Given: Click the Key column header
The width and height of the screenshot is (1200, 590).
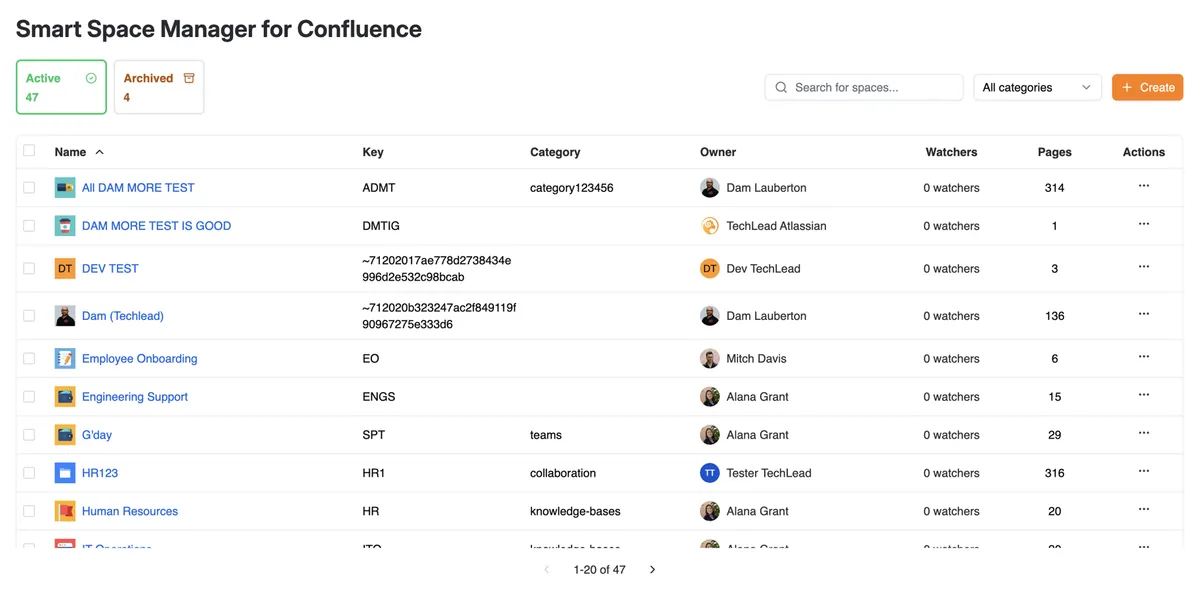Looking at the screenshot, I should click(x=373, y=152).
